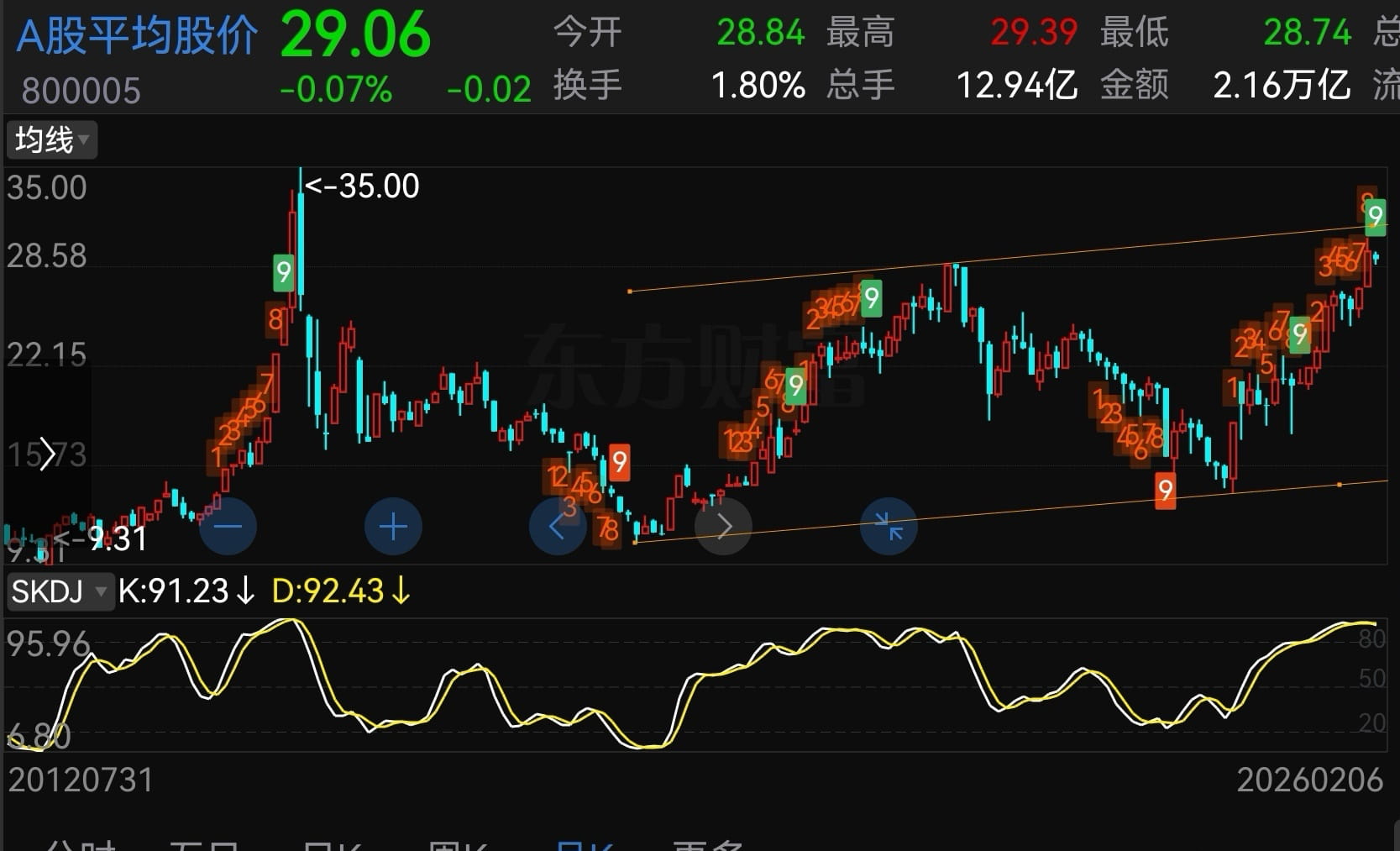Open the 均线 indicator dropdown
1400x851 pixels.
[52, 139]
